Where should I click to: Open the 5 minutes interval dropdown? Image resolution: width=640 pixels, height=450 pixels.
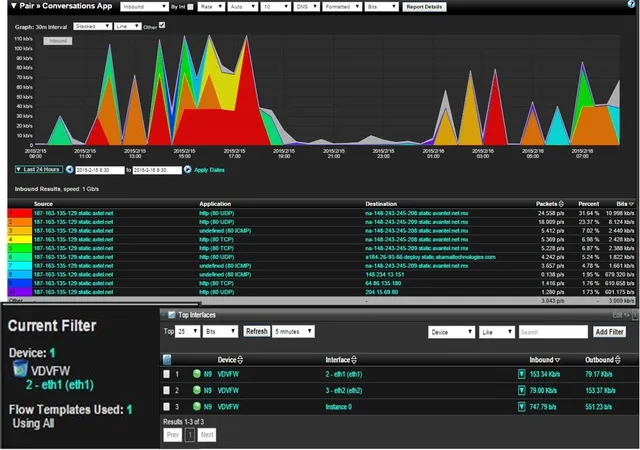[296, 331]
